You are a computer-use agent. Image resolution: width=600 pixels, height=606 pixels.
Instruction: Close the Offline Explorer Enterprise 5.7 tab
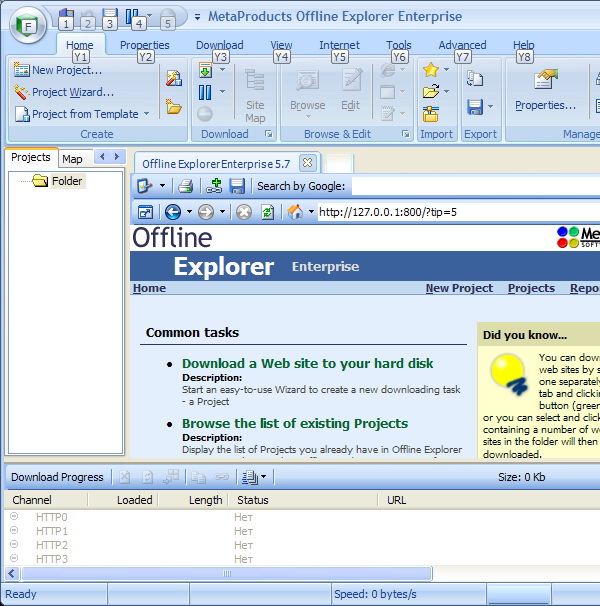(308, 163)
